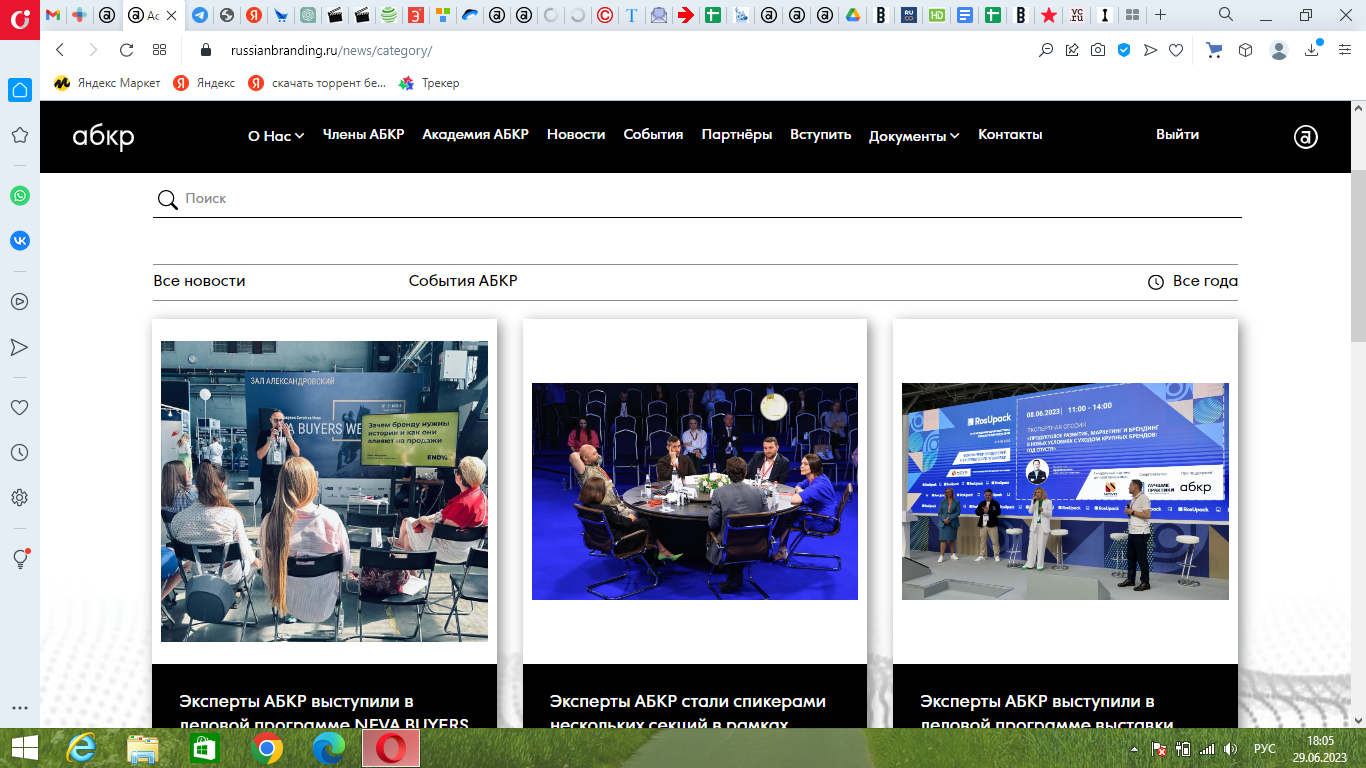The height and width of the screenshot is (768, 1366).
Task: Click the Opera menu logo button
Action: 19,19
